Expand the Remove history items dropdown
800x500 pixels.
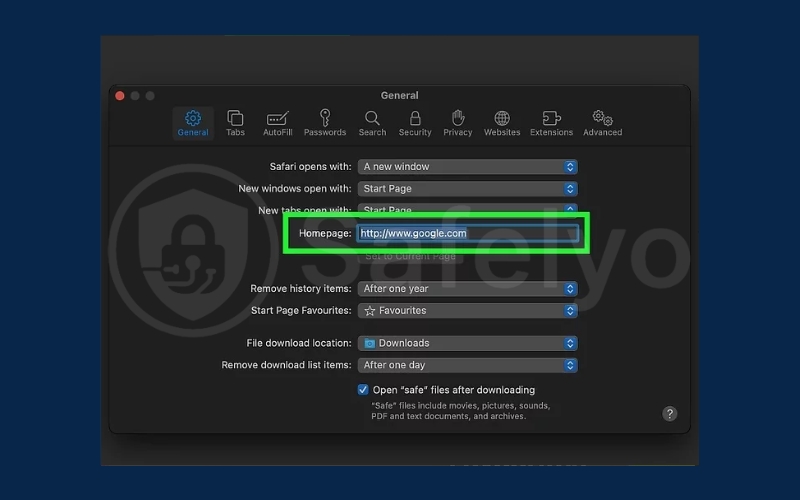(x=468, y=289)
